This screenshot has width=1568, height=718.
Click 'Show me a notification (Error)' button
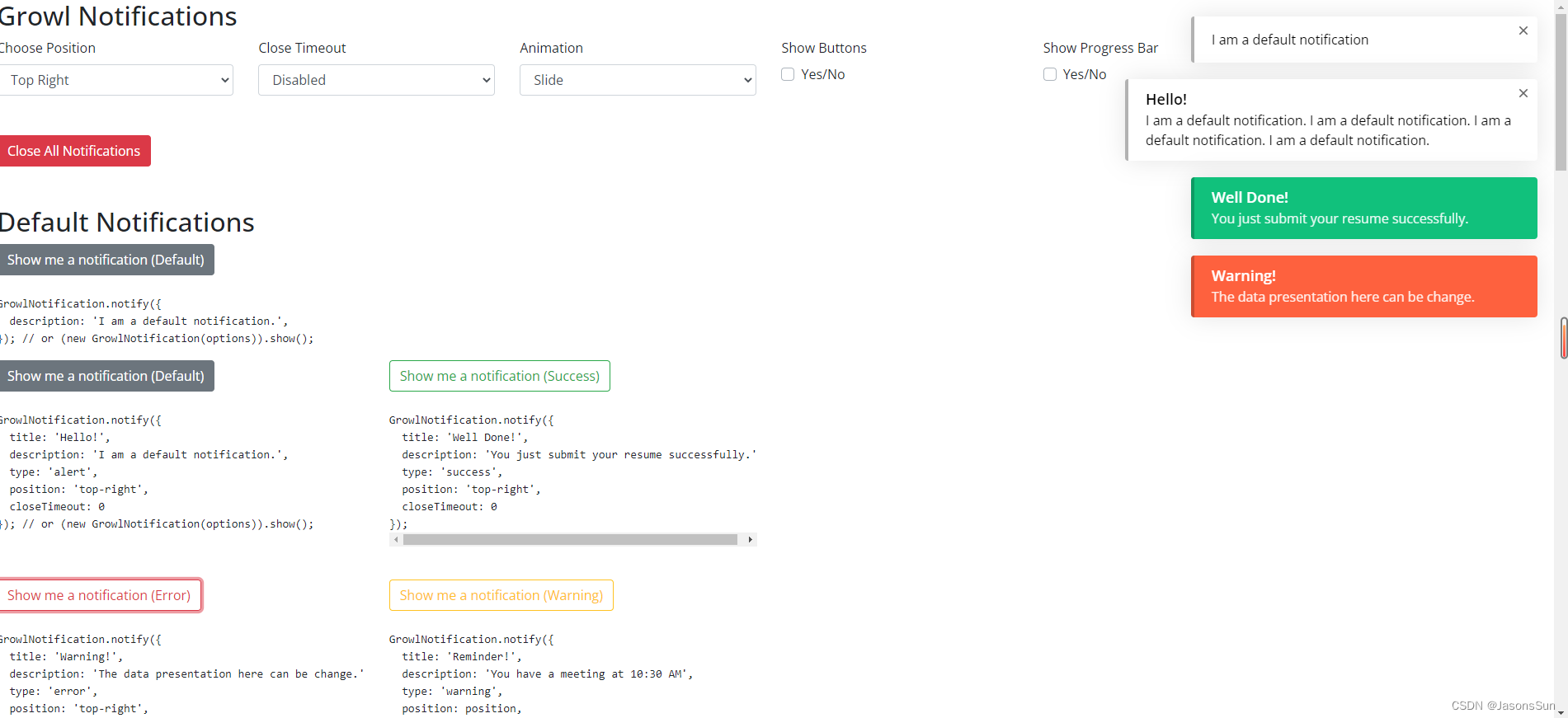[x=99, y=595]
